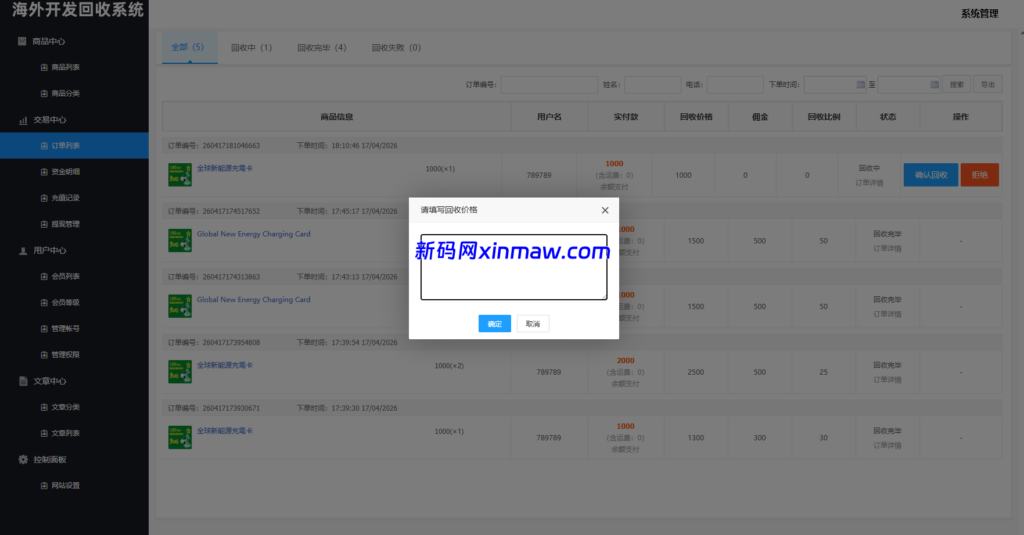Focus the recycling price text area in the dialog
Screen dimensions: 1024x535
point(514,267)
